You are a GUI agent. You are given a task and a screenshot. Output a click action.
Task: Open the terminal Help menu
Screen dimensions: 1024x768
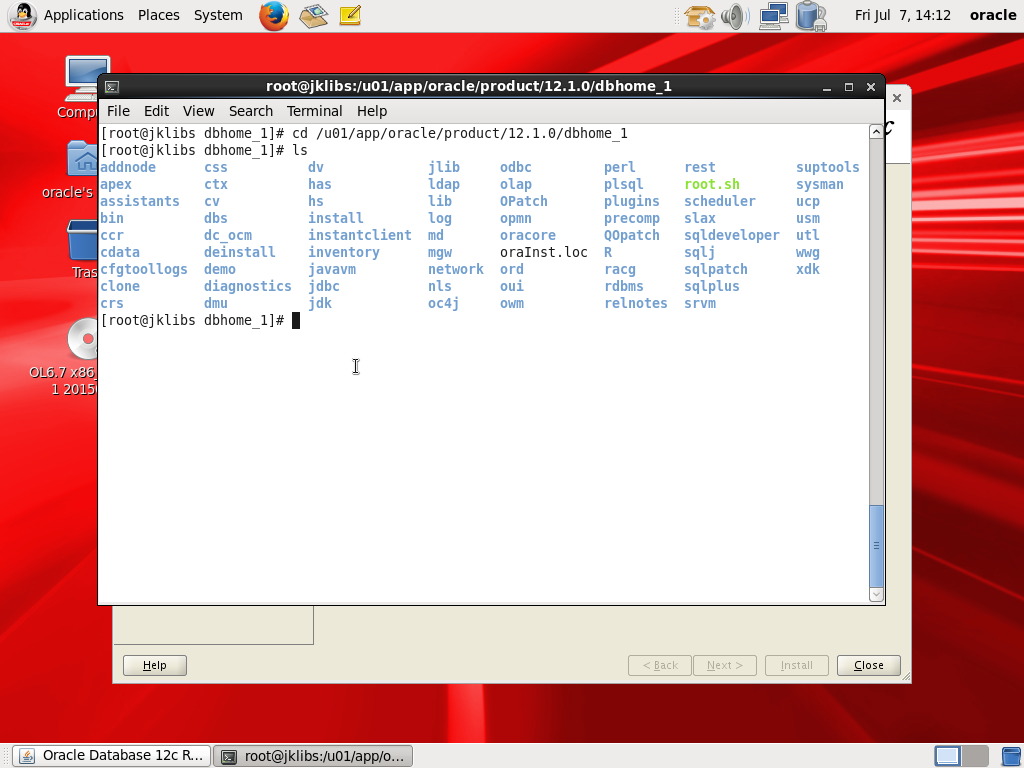(x=372, y=111)
